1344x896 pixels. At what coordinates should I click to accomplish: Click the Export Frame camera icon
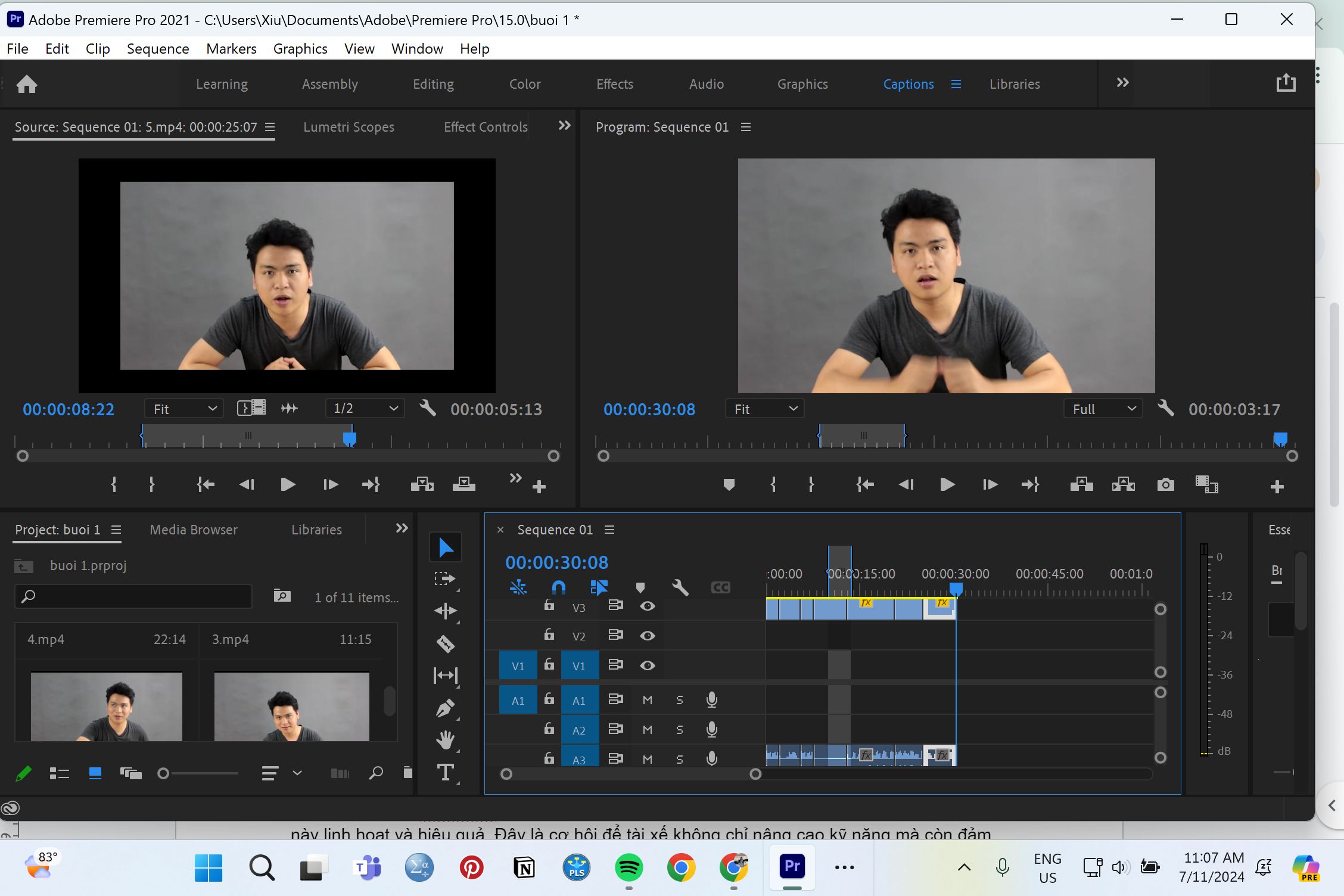pyautogui.click(x=1165, y=485)
